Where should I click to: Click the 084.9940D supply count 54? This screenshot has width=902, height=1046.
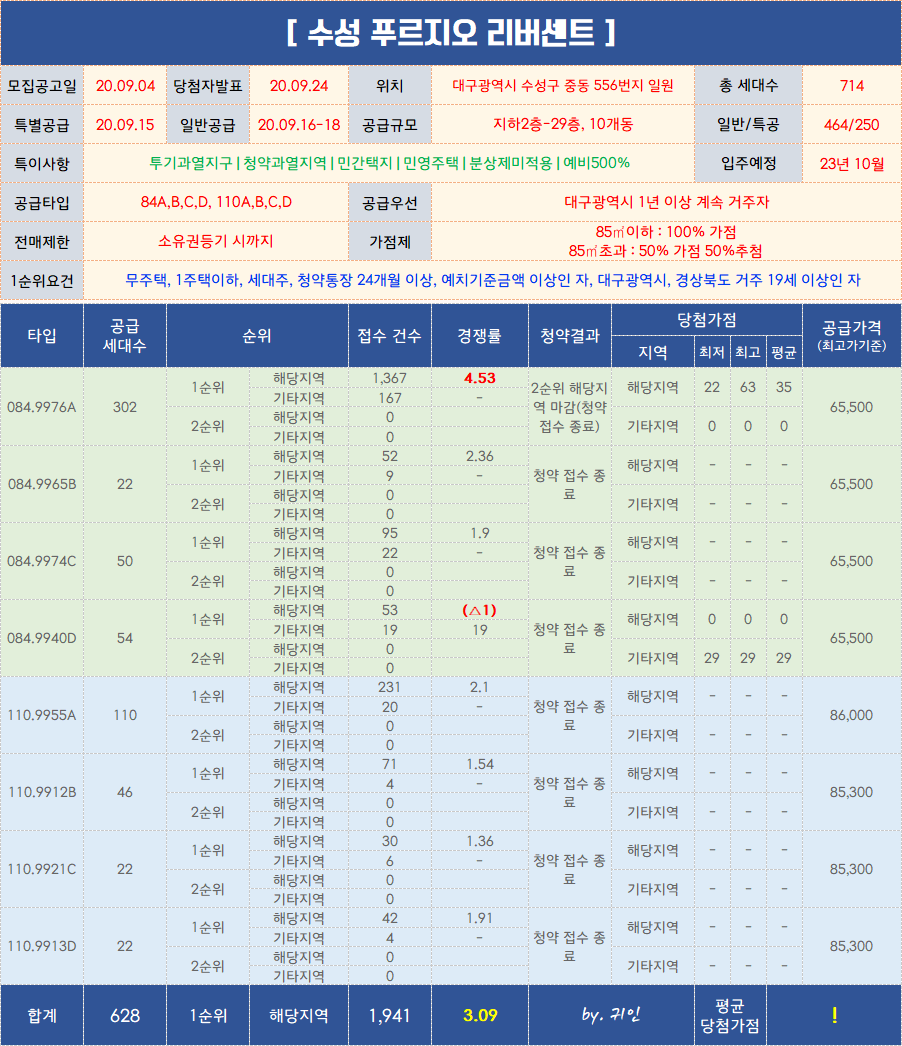click(x=125, y=638)
